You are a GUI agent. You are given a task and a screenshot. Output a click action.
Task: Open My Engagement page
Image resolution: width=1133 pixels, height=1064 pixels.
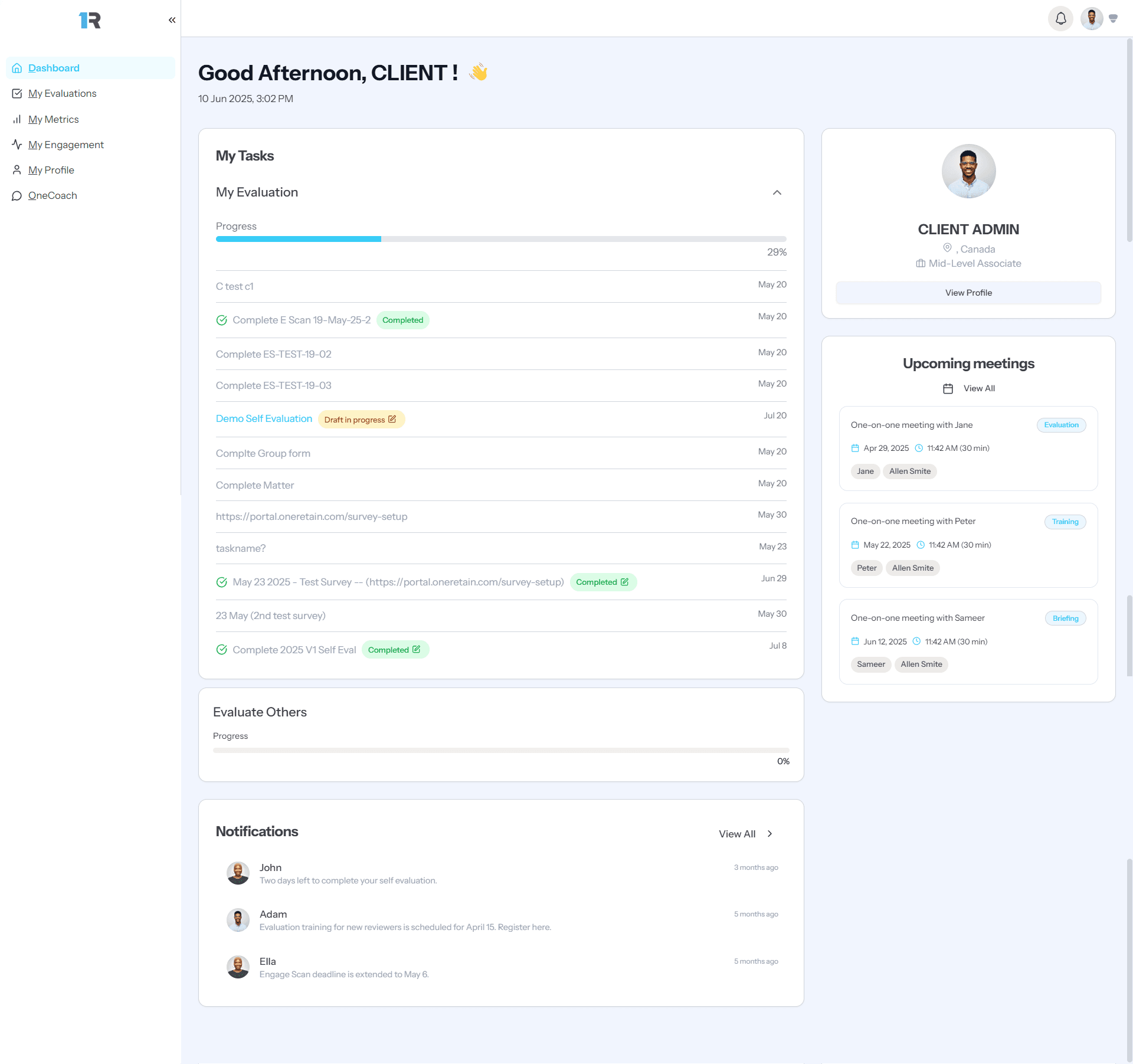(66, 145)
